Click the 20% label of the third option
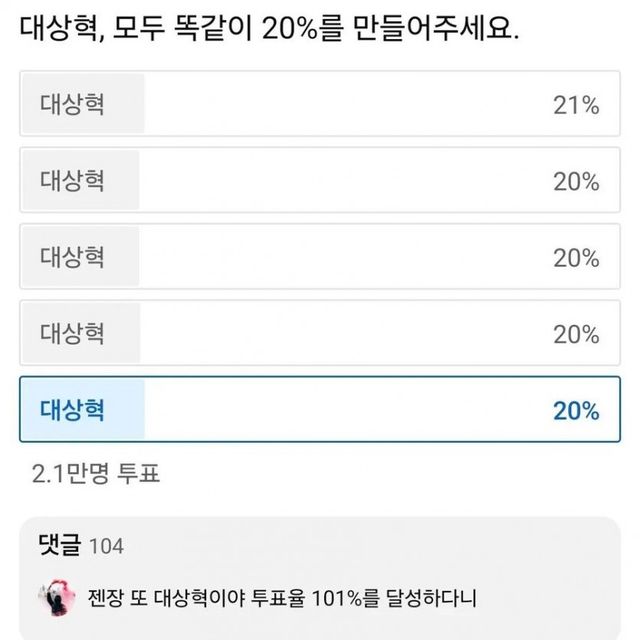The width and height of the screenshot is (640, 640). point(576,258)
